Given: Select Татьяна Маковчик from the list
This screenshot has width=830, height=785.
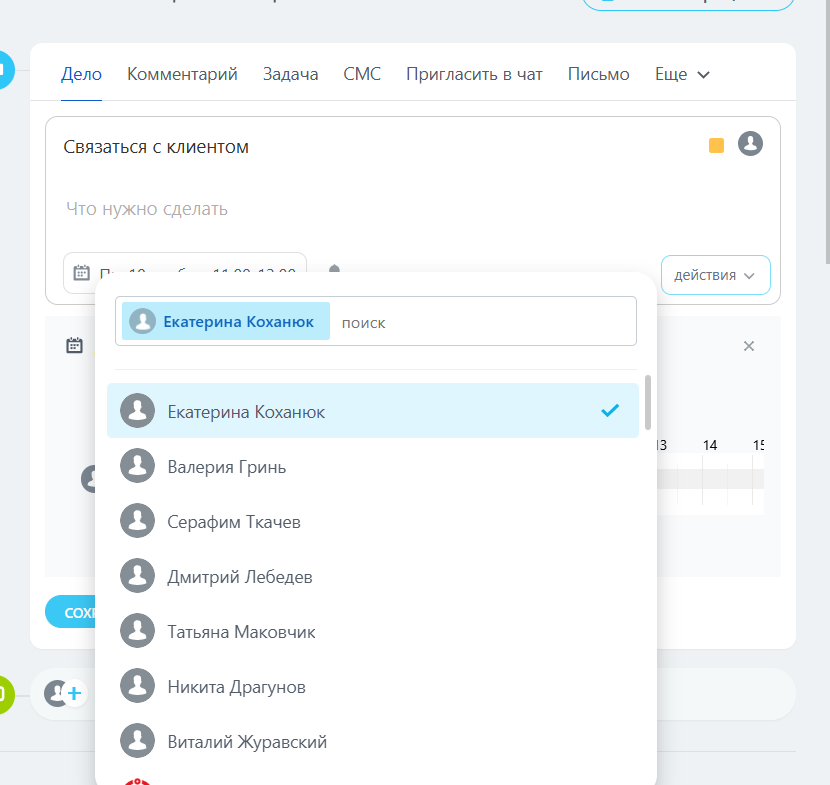Looking at the screenshot, I should click(x=373, y=631).
